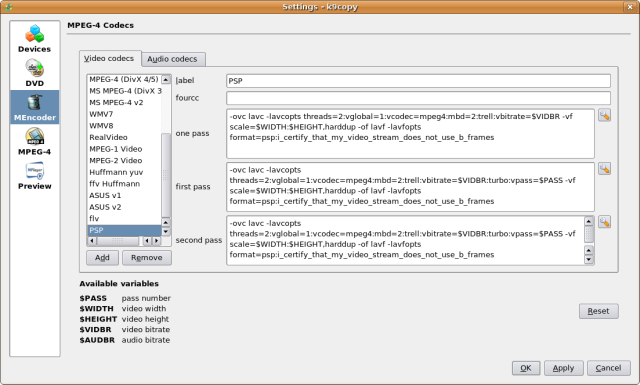Select MPEG-1 Video in the codec list
This screenshot has width=640, height=385.
click(124, 149)
